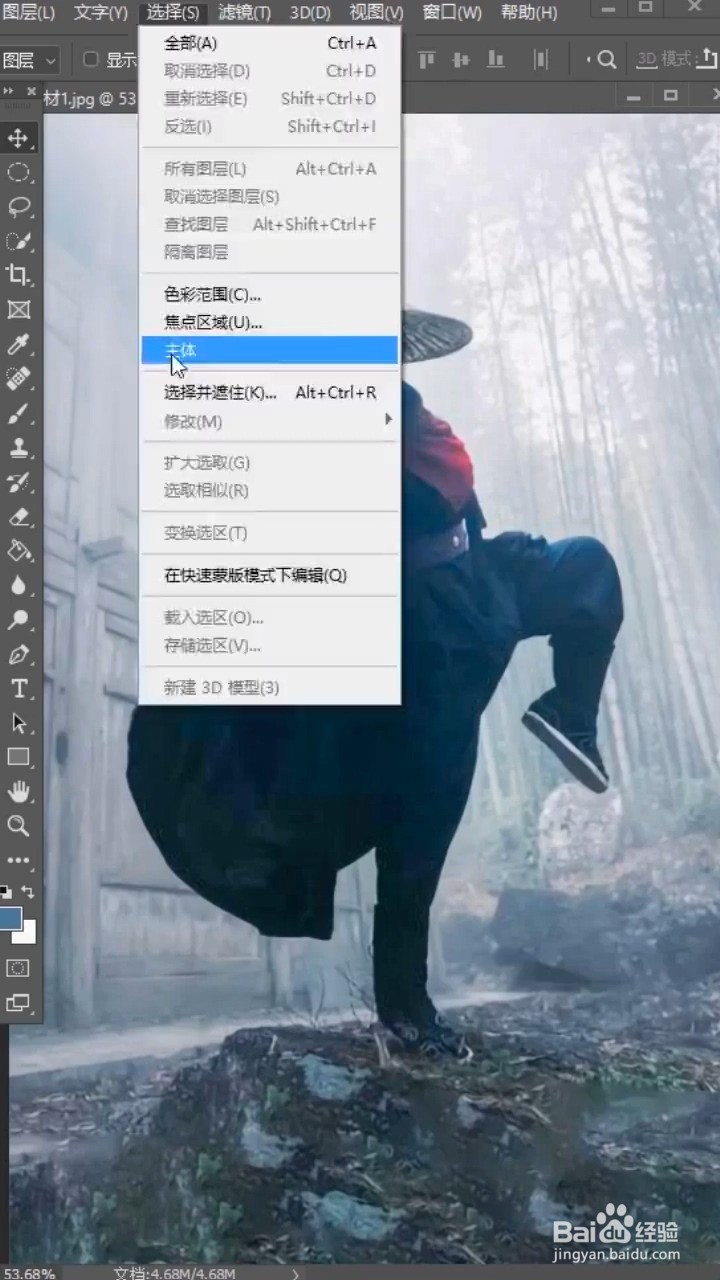Click the 文档:4.68M/4.68M status text
The width and height of the screenshot is (720, 1280).
[174, 1273]
